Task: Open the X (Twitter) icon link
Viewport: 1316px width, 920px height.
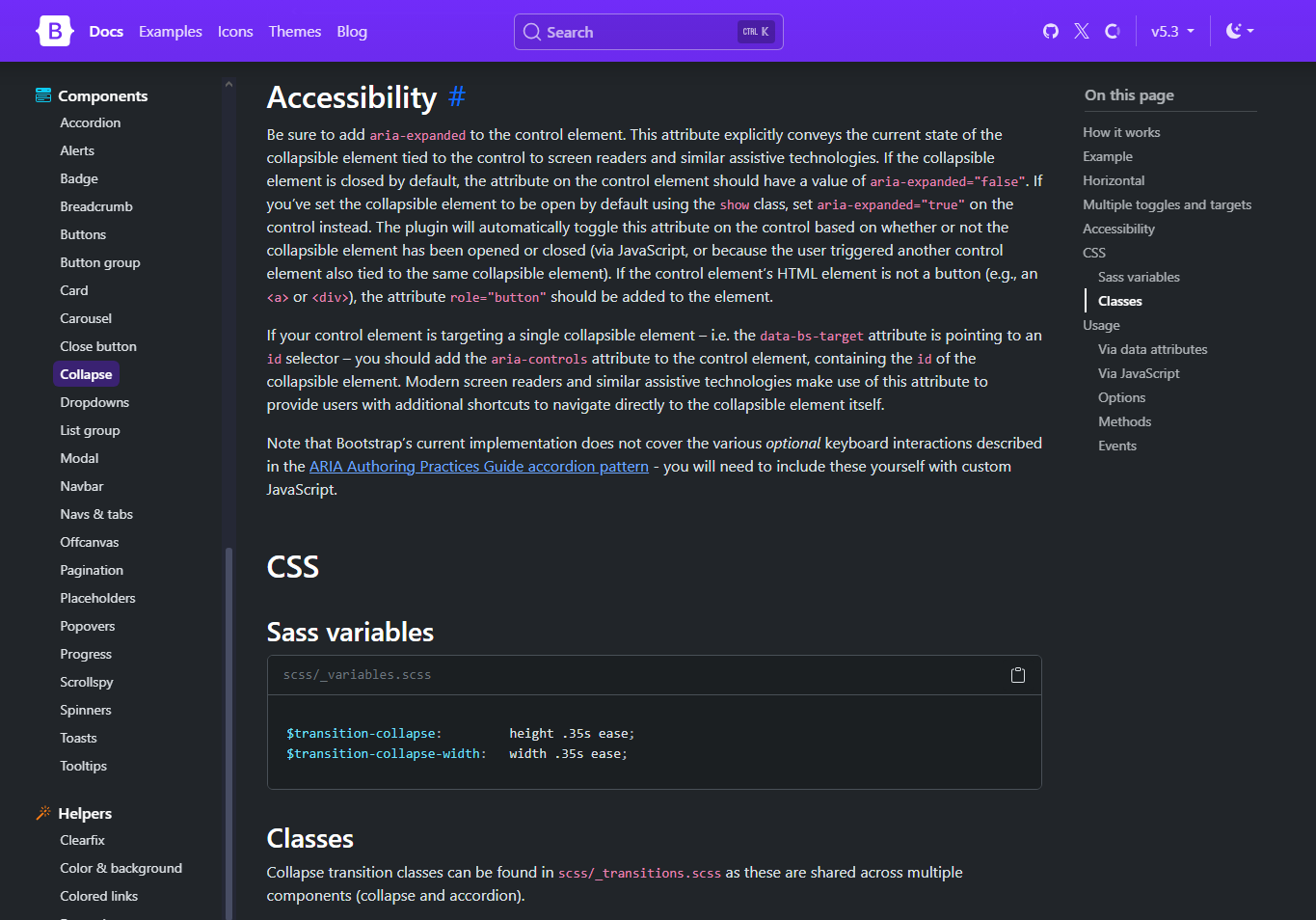Action: point(1082,31)
